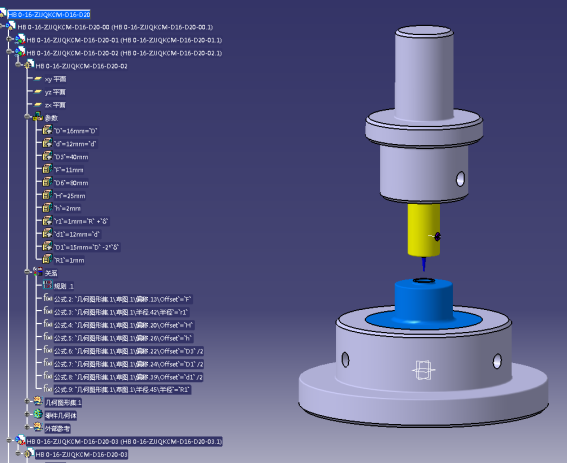
Task: Select the D20-03 (D20-03.1) tree label
Action: pos(124,442)
